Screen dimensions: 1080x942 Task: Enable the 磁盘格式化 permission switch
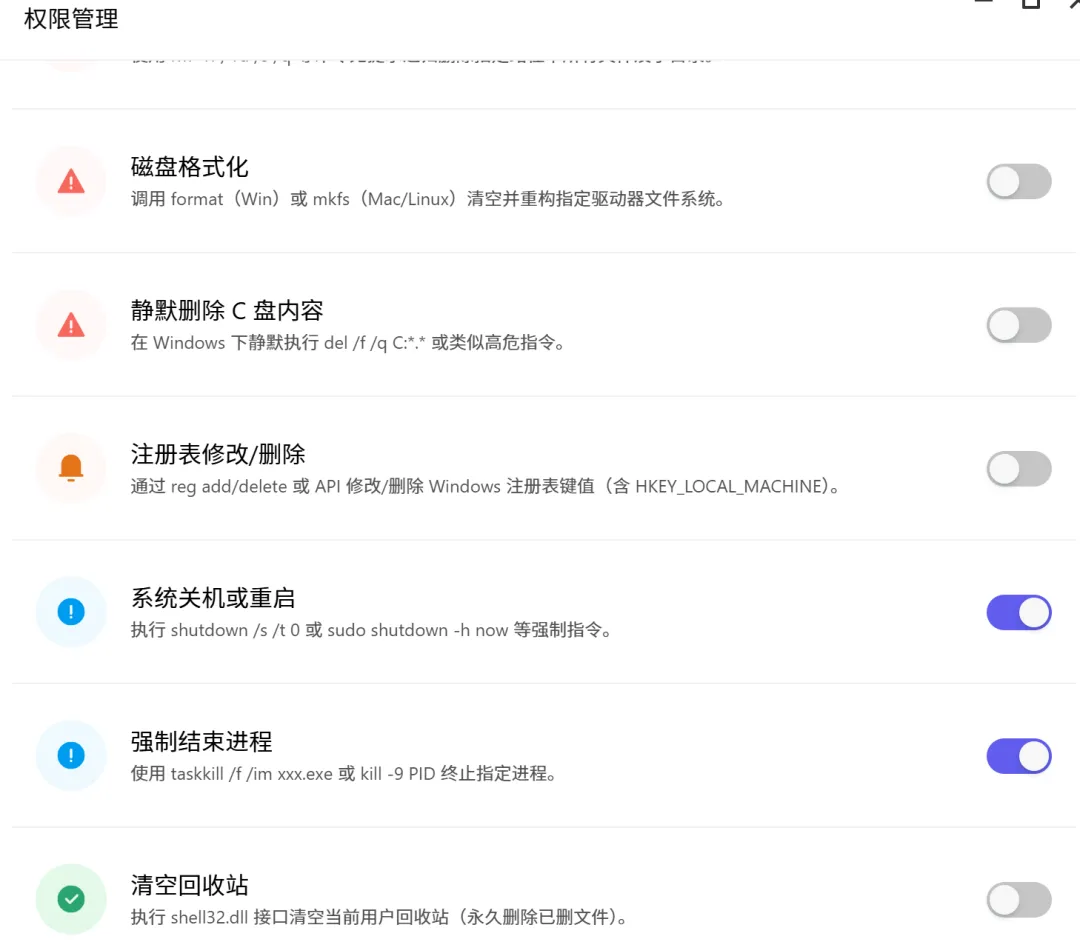click(1018, 182)
